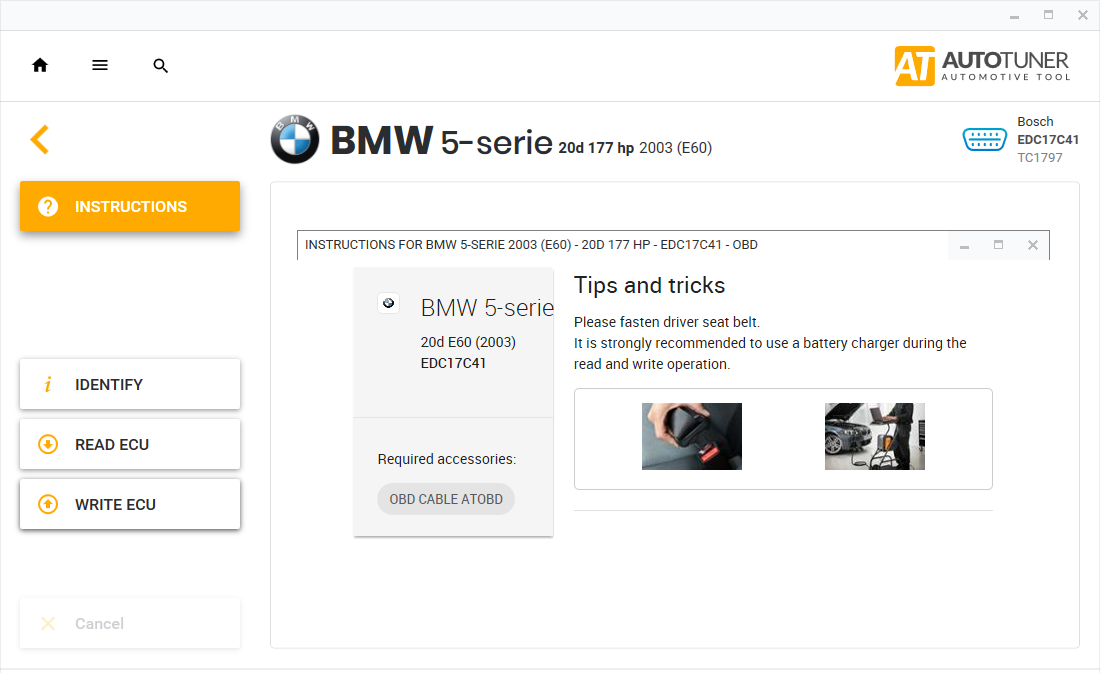Close the instructions sub-window

pos(1033,245)
